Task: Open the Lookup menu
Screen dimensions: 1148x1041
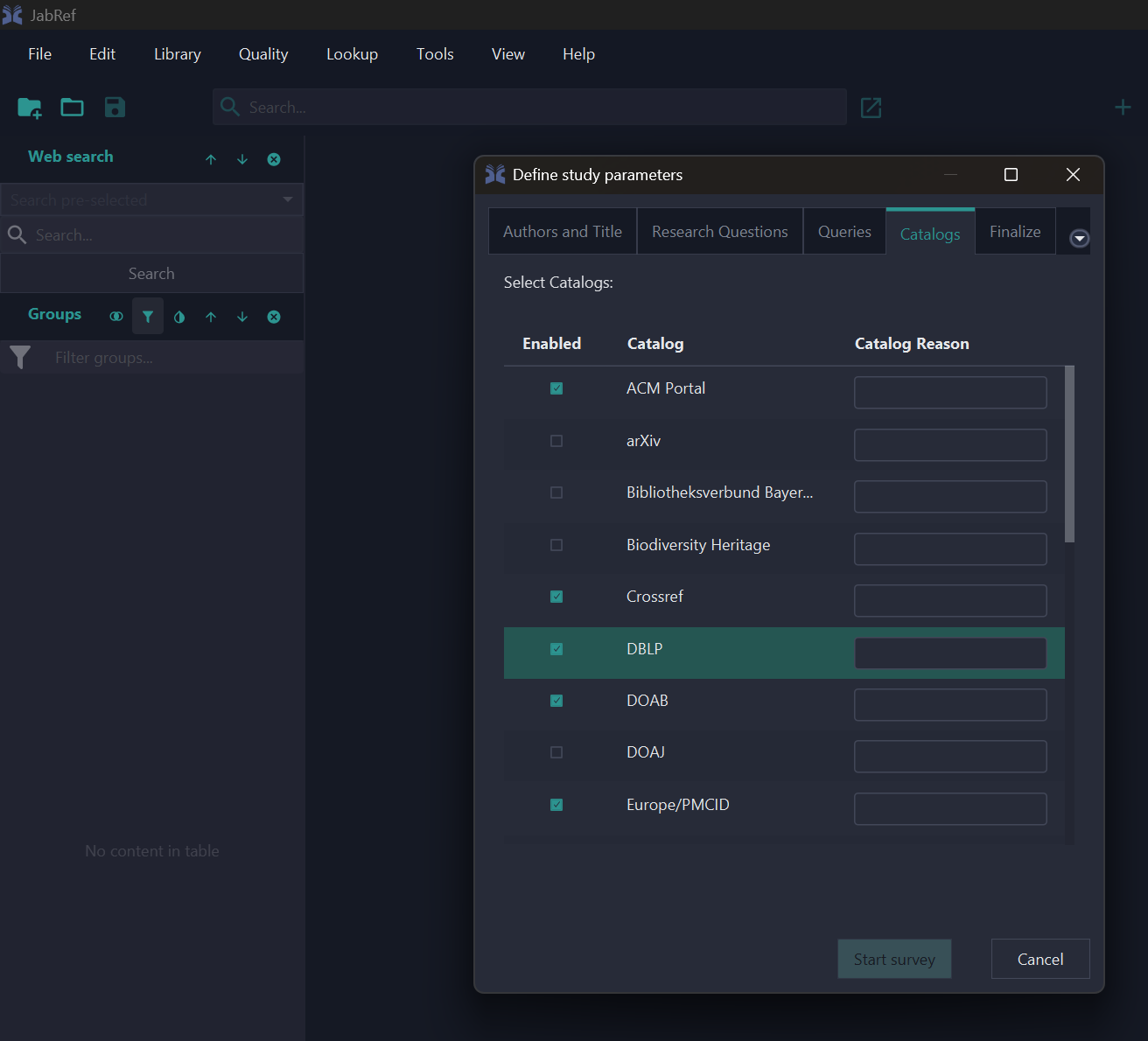Action: [352, 54]
